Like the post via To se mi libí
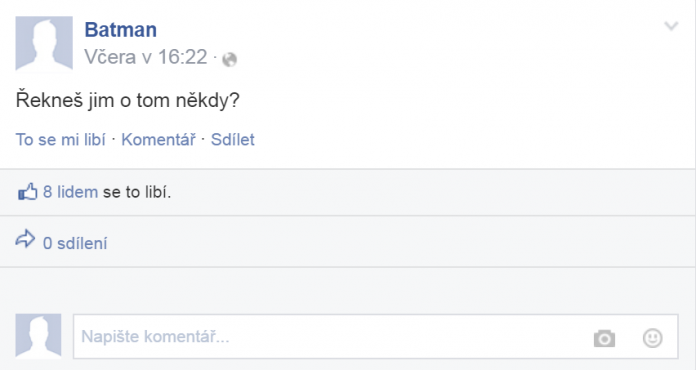 click(x=60, y=140)
